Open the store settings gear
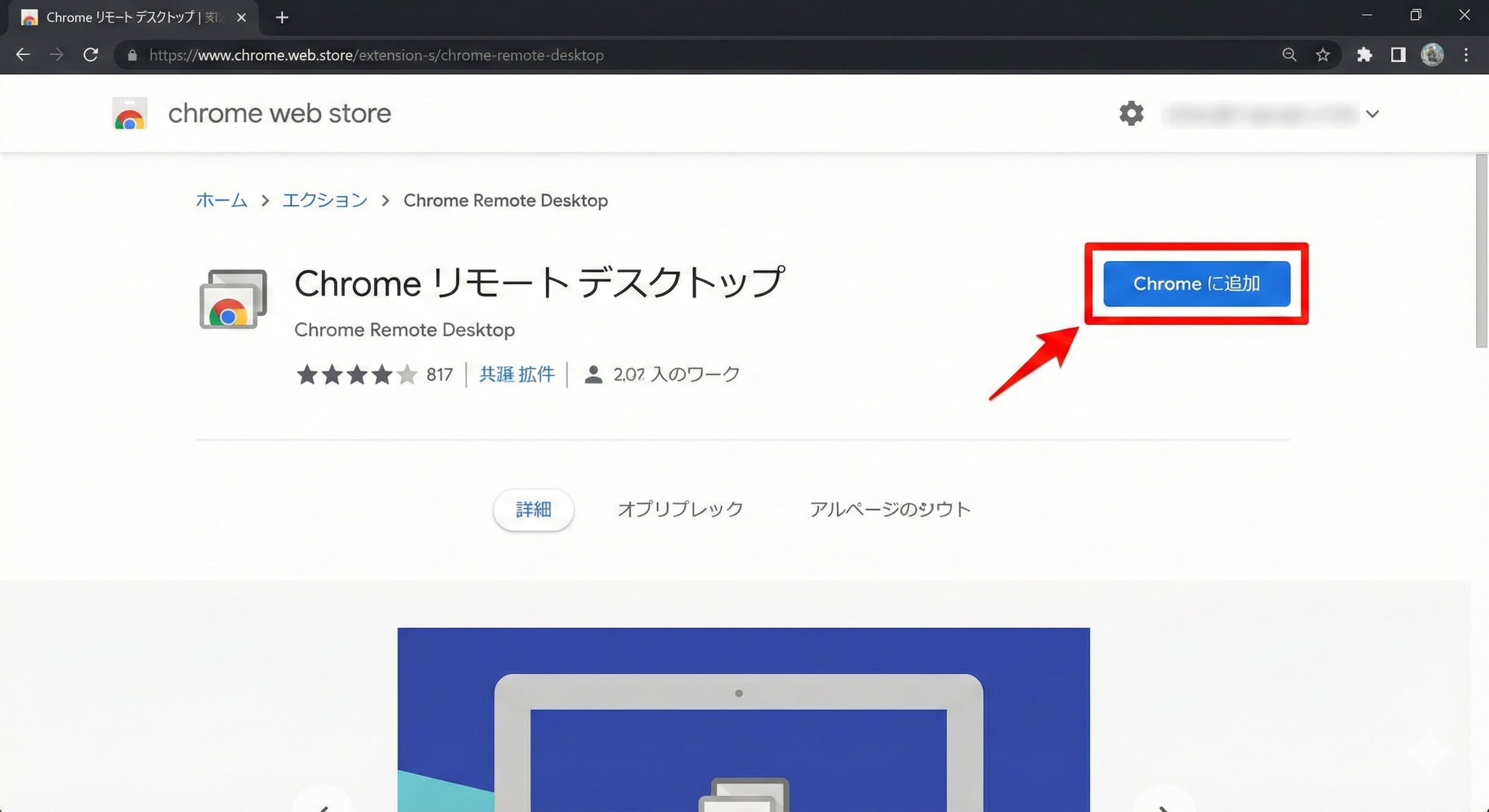Image resolution: width=1489 pixels, height=812 pixels. click(1130, 113)
